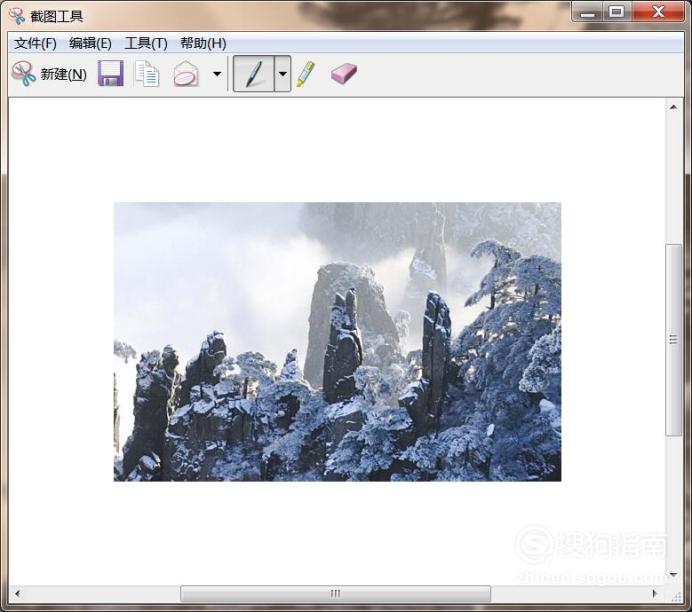Maximize the Snipping Tool window
Image resolution: width=692 pixels, height=612 pixels.
coord(617,12)
